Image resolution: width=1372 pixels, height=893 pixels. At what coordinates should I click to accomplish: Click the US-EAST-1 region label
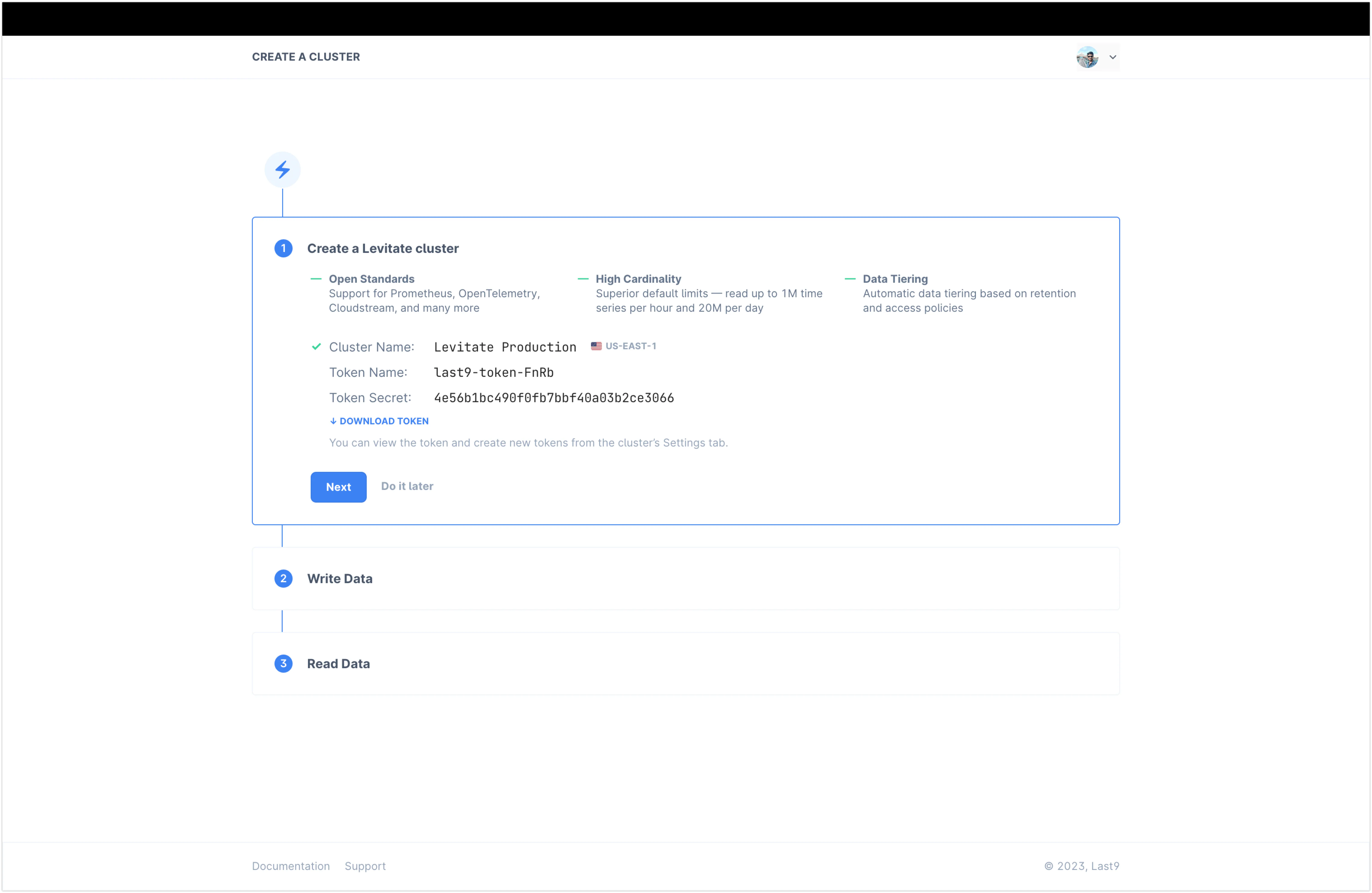pyautogui.click(x=631, y=346)
